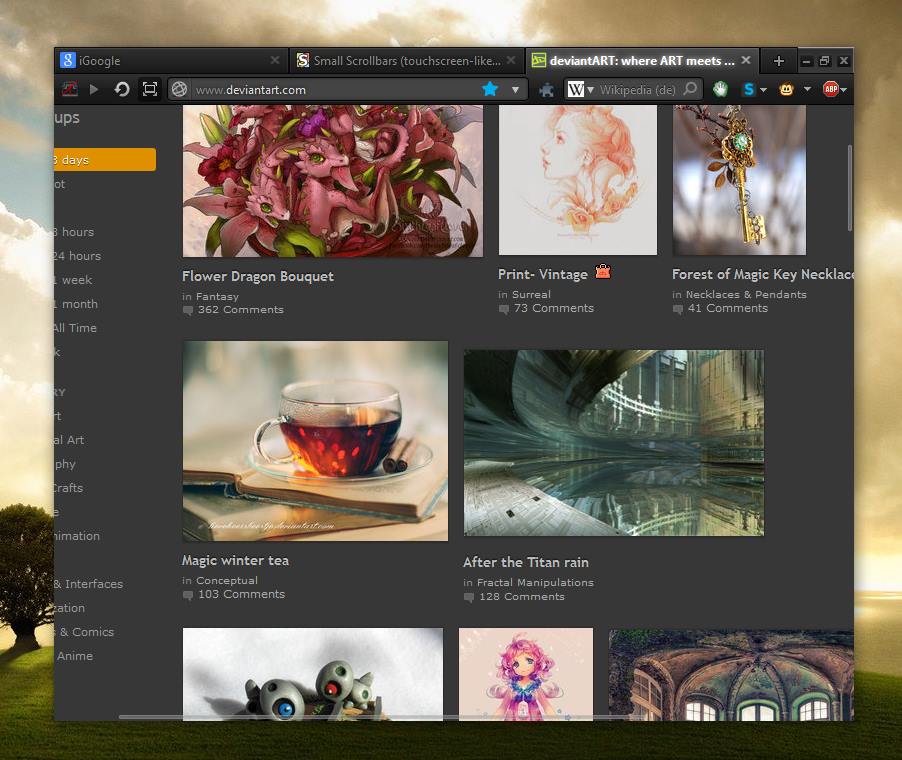Viewport: 902px width, 760px height.
Task: Click the blue S extension icon
Action: point(748,89)
